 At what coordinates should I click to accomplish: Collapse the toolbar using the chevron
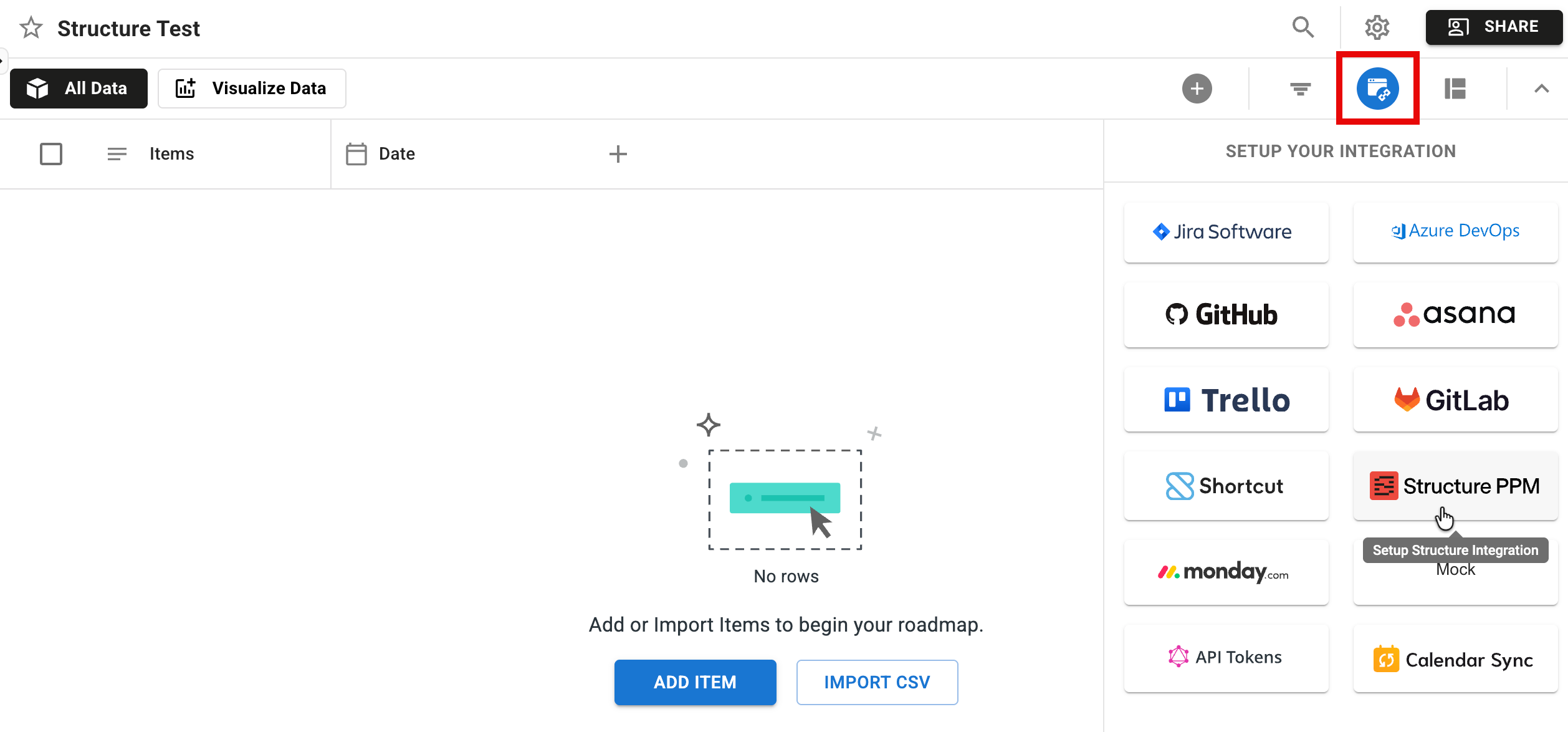1541,89
